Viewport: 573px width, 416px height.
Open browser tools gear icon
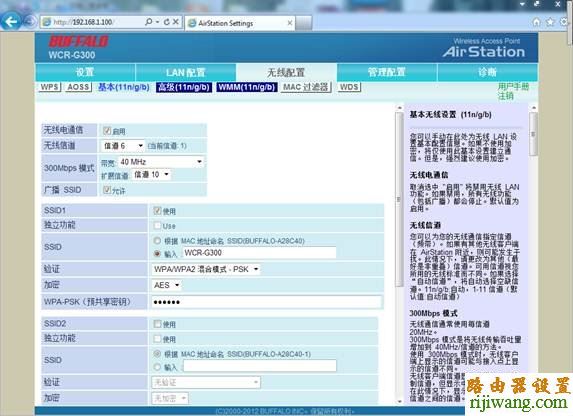[x=564, y=22]
